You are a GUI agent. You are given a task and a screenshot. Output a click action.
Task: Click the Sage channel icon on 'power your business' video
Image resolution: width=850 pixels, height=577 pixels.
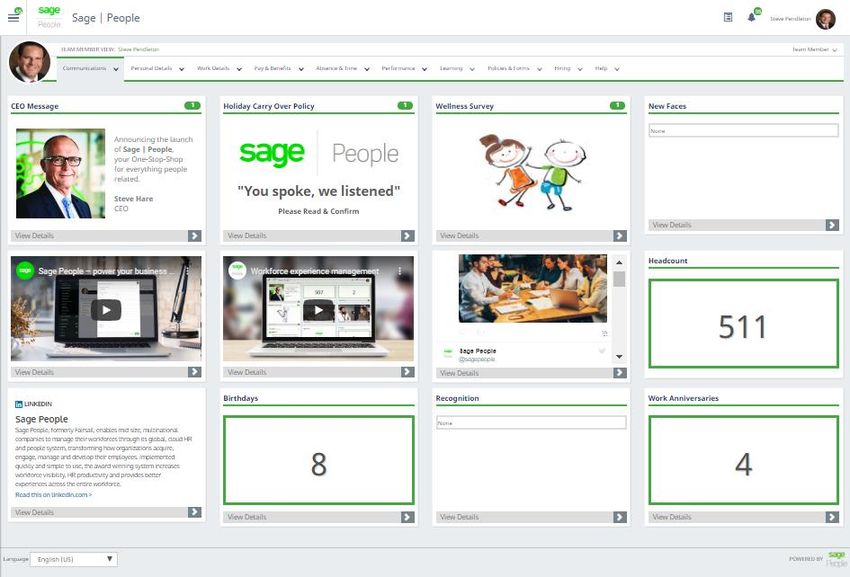tap(25, 271)
